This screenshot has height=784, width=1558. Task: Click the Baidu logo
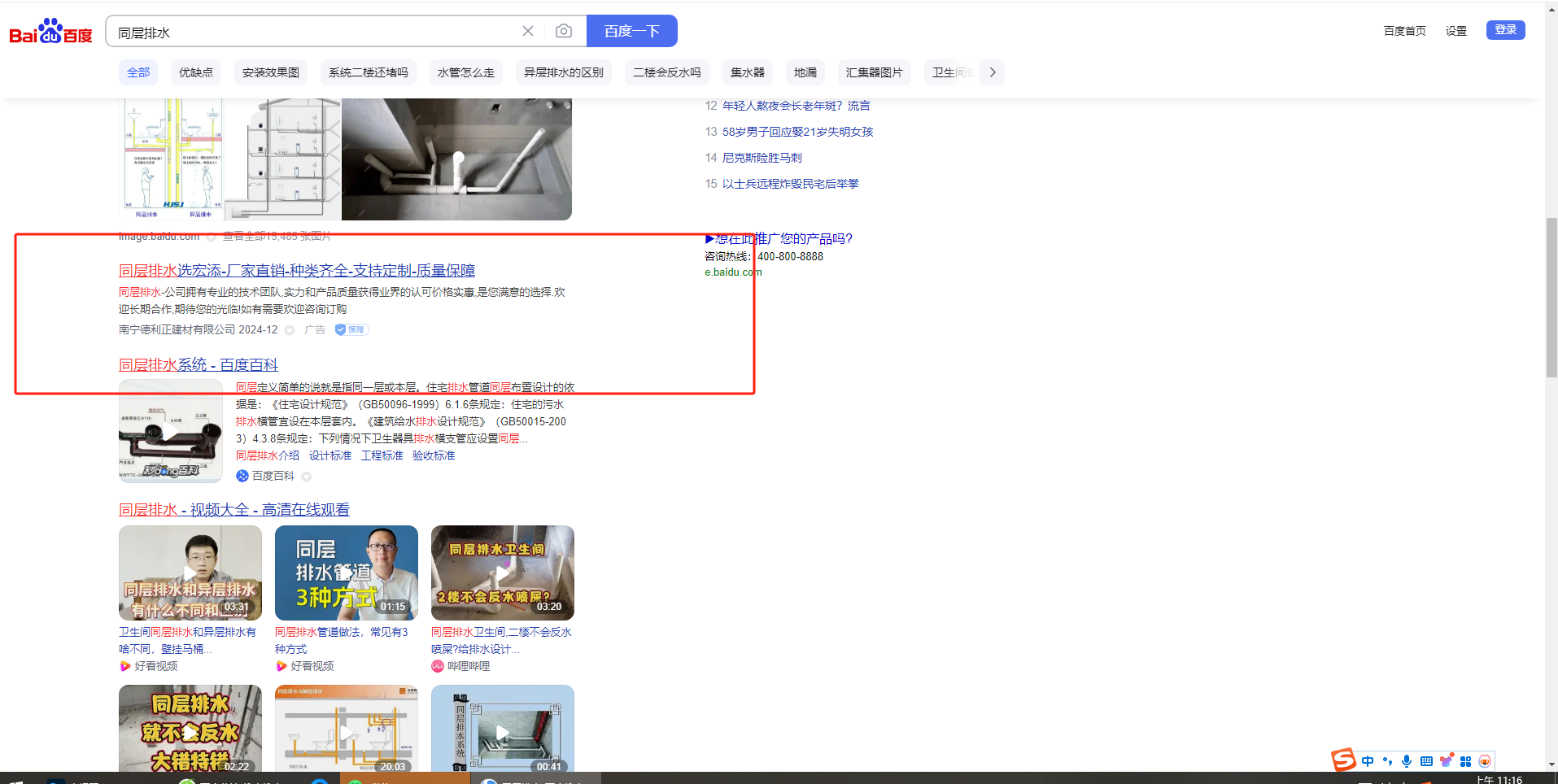tap(50, 32)
